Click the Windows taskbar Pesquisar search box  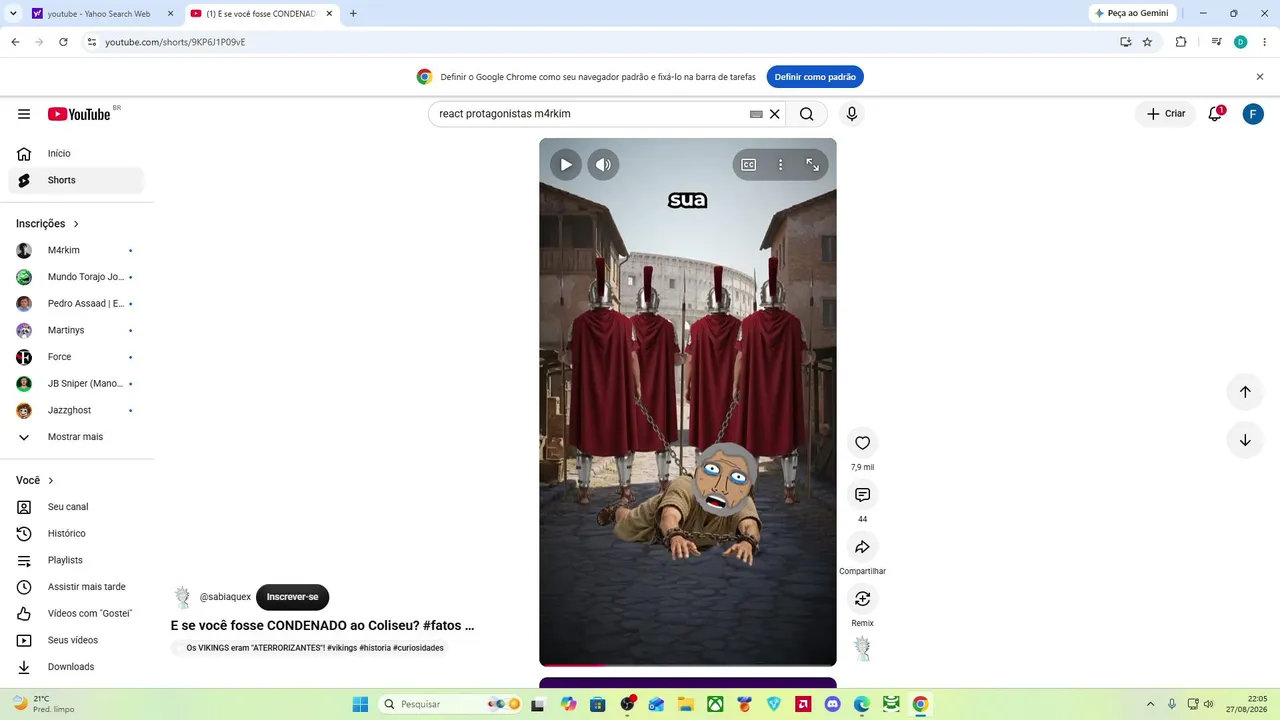pos(452,704)
